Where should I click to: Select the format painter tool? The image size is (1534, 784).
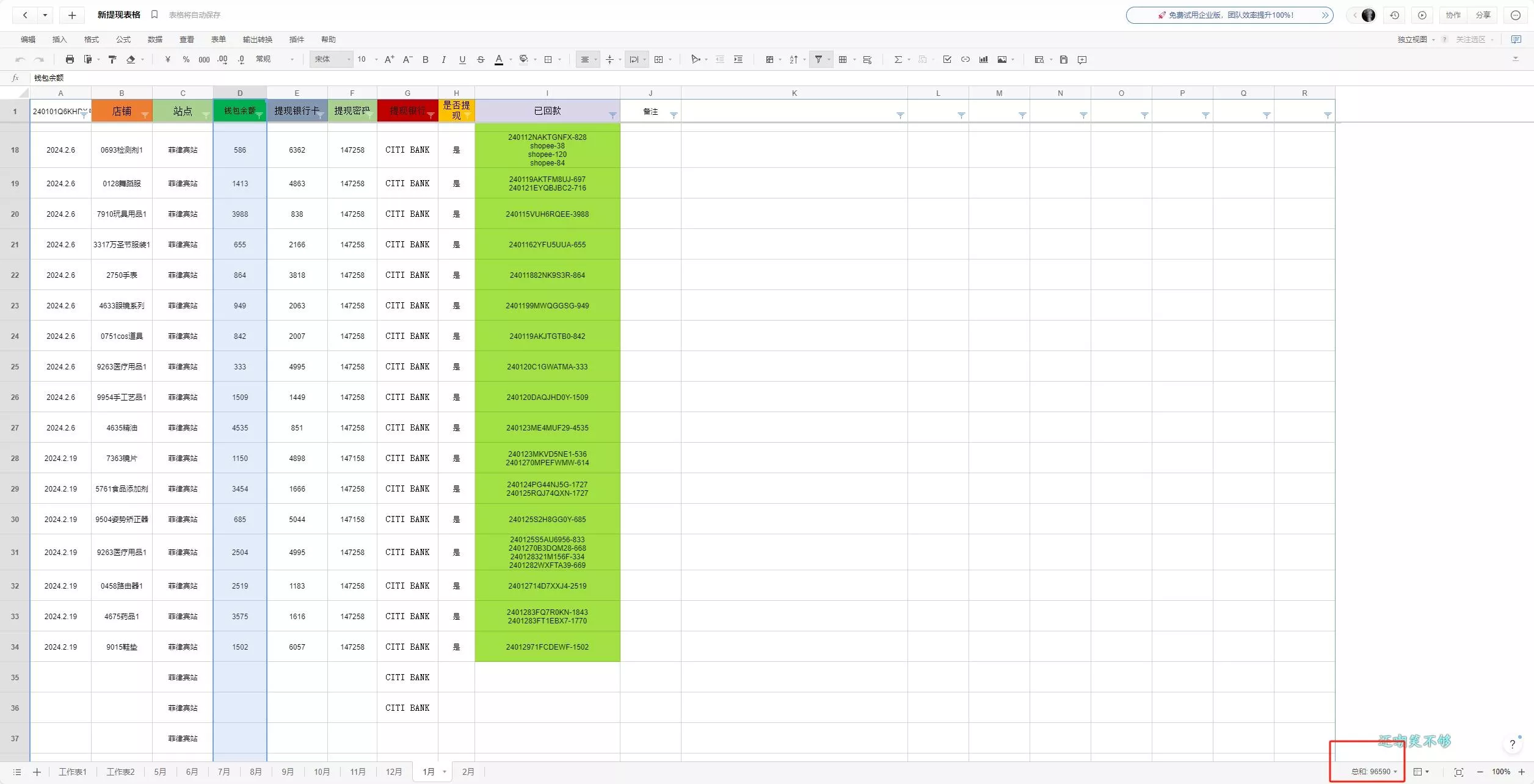pos(112,59)
